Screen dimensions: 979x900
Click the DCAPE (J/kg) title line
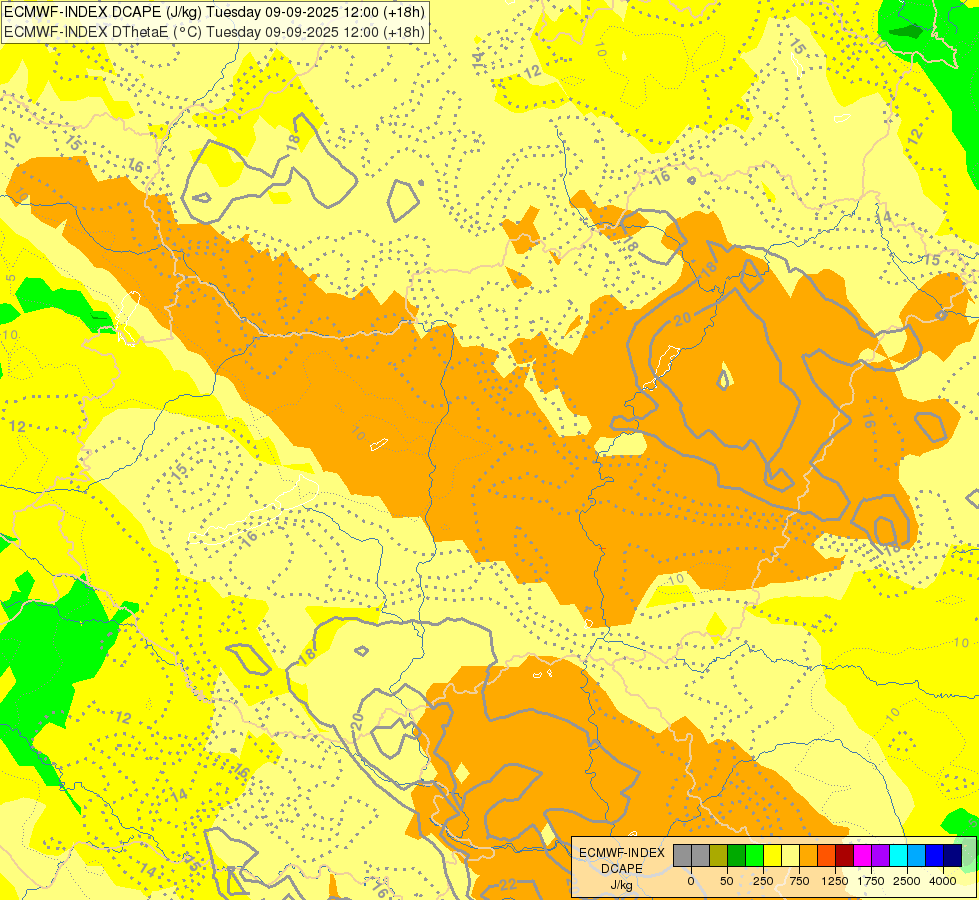coord(215,12)
